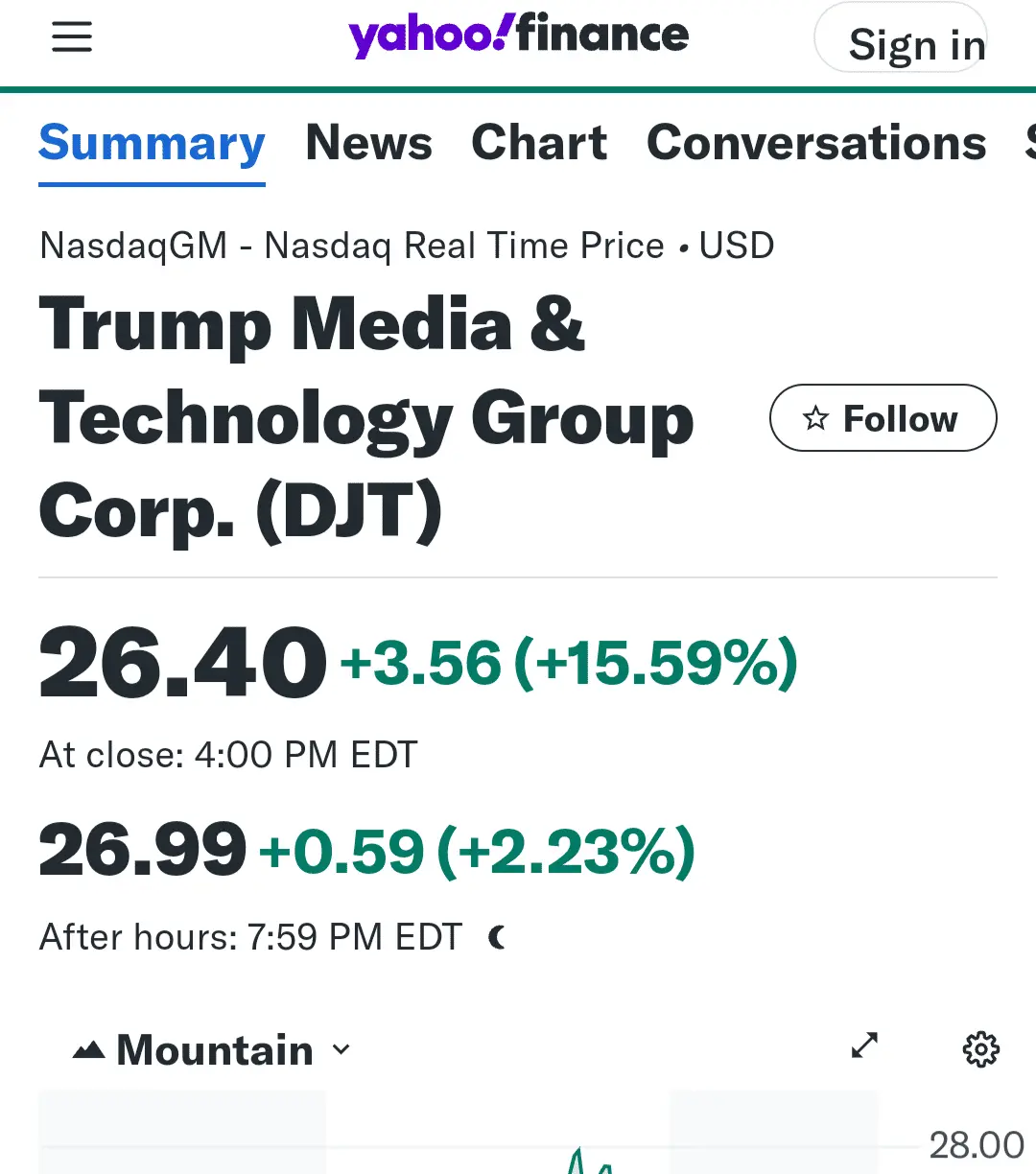Click the green price line on chart

(x=579, y=1162)
